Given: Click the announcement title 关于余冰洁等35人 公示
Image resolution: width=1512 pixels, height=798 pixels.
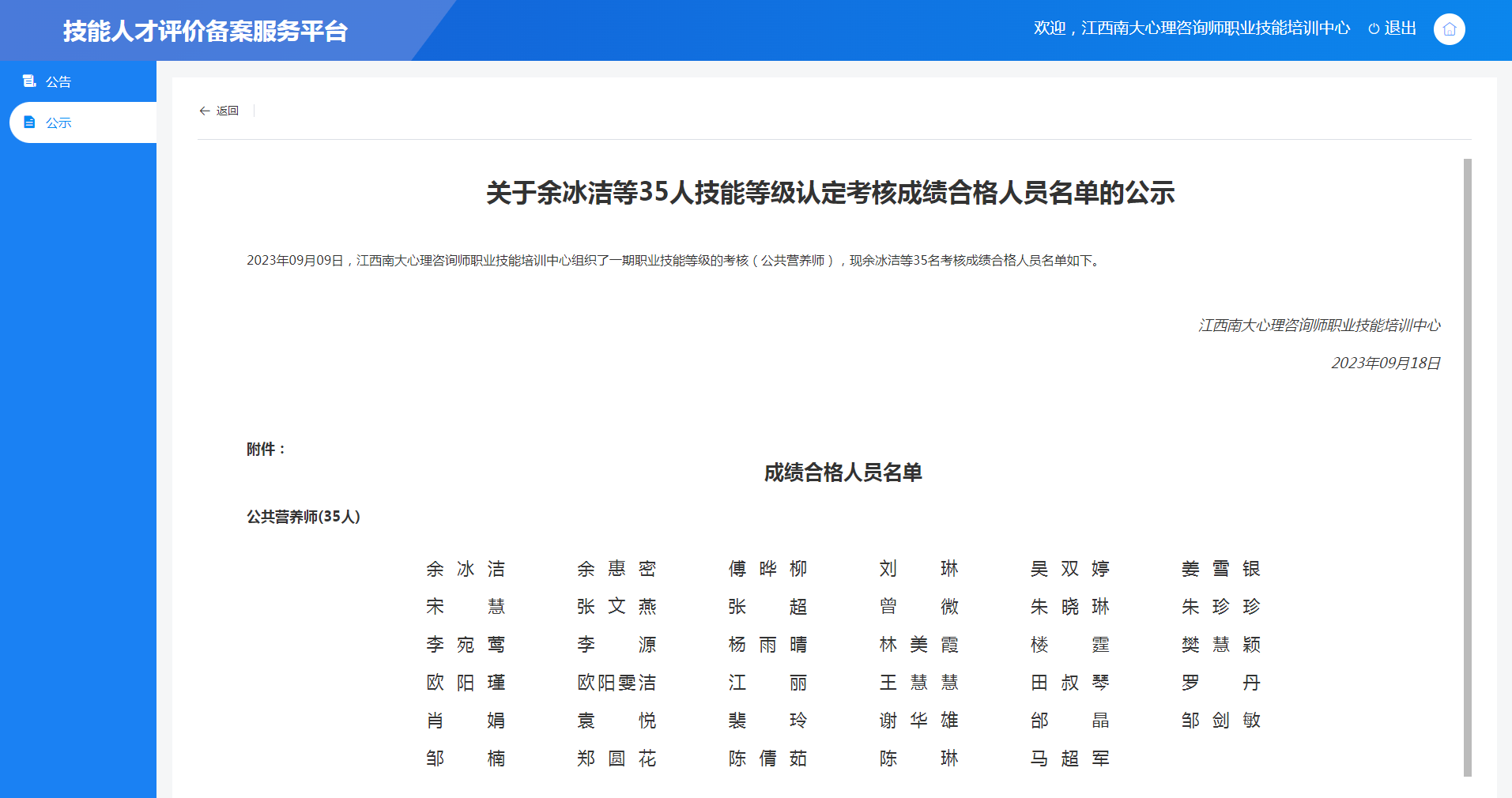Looking at the screenshot, I should [x=830, y=194].
